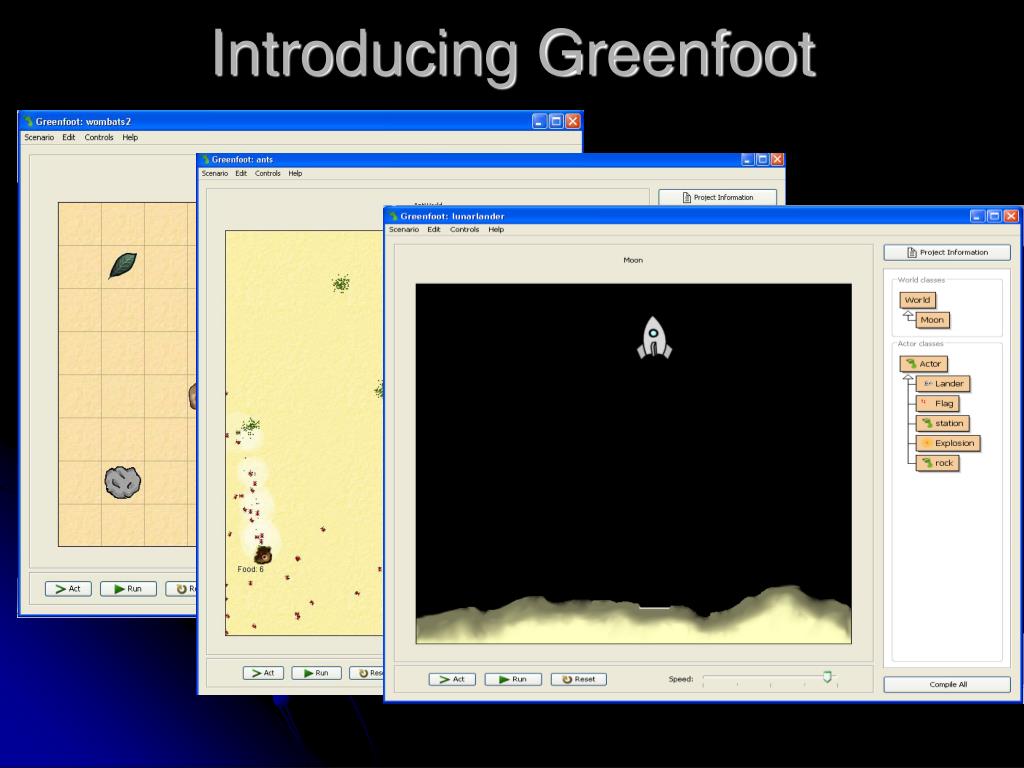The width and height of the screenshot is (1024, 768).
Task: Open Controls menu in ants window
Action: [268, 173]
